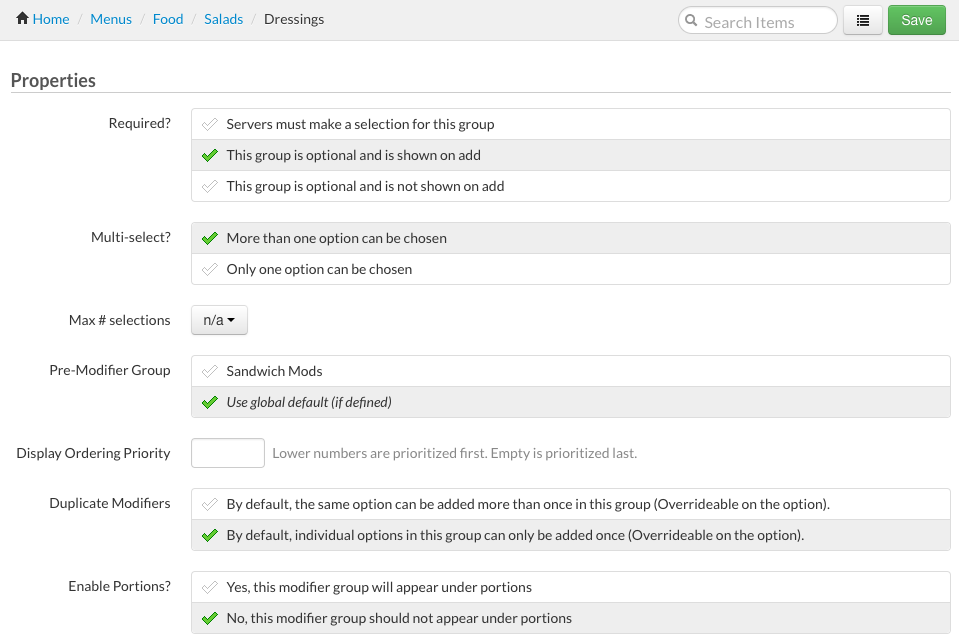This screenshot has height=638, width=959.
Task: Select 'No, this modifier group should not appear under portions'
Action: point(399,618)
